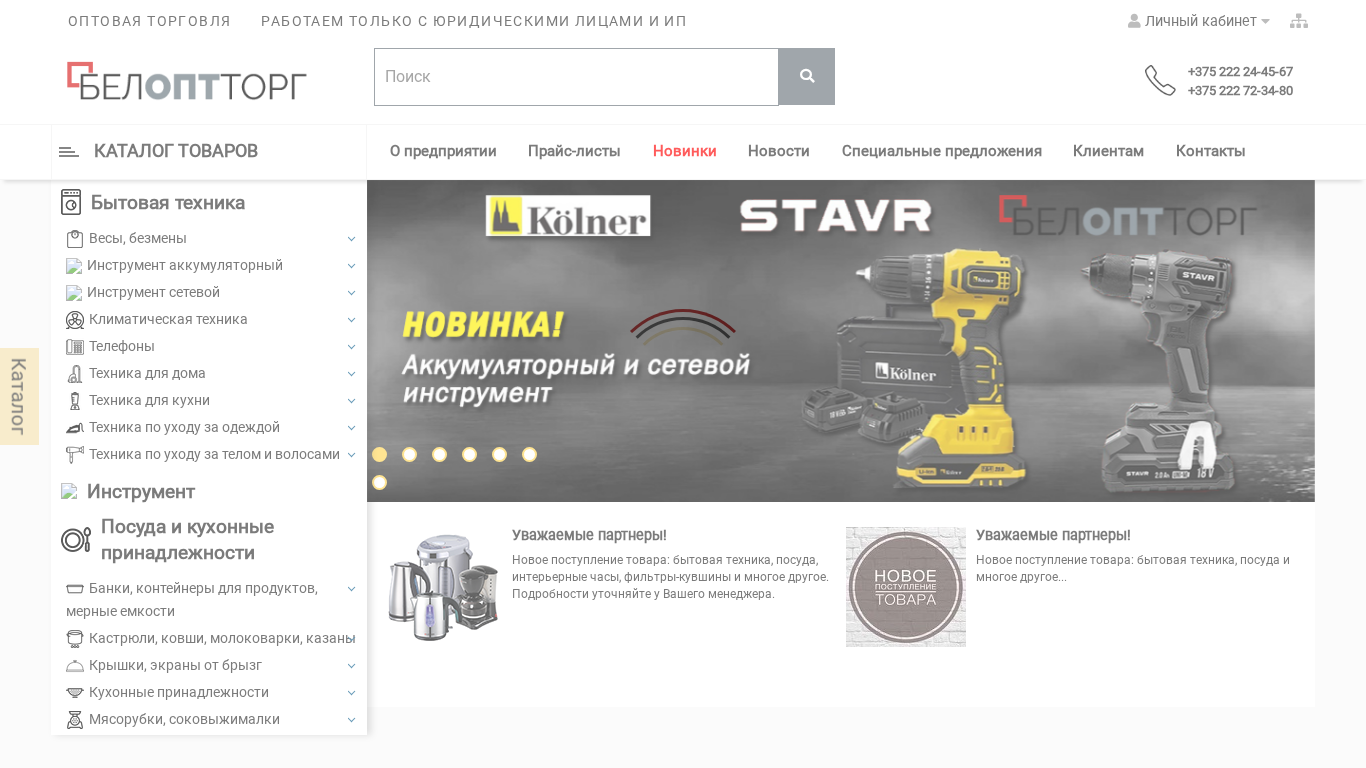Open the Новости menu item
Image resolution: width=1366 pixels, height=768 pixels.
[x=779, y=151]
